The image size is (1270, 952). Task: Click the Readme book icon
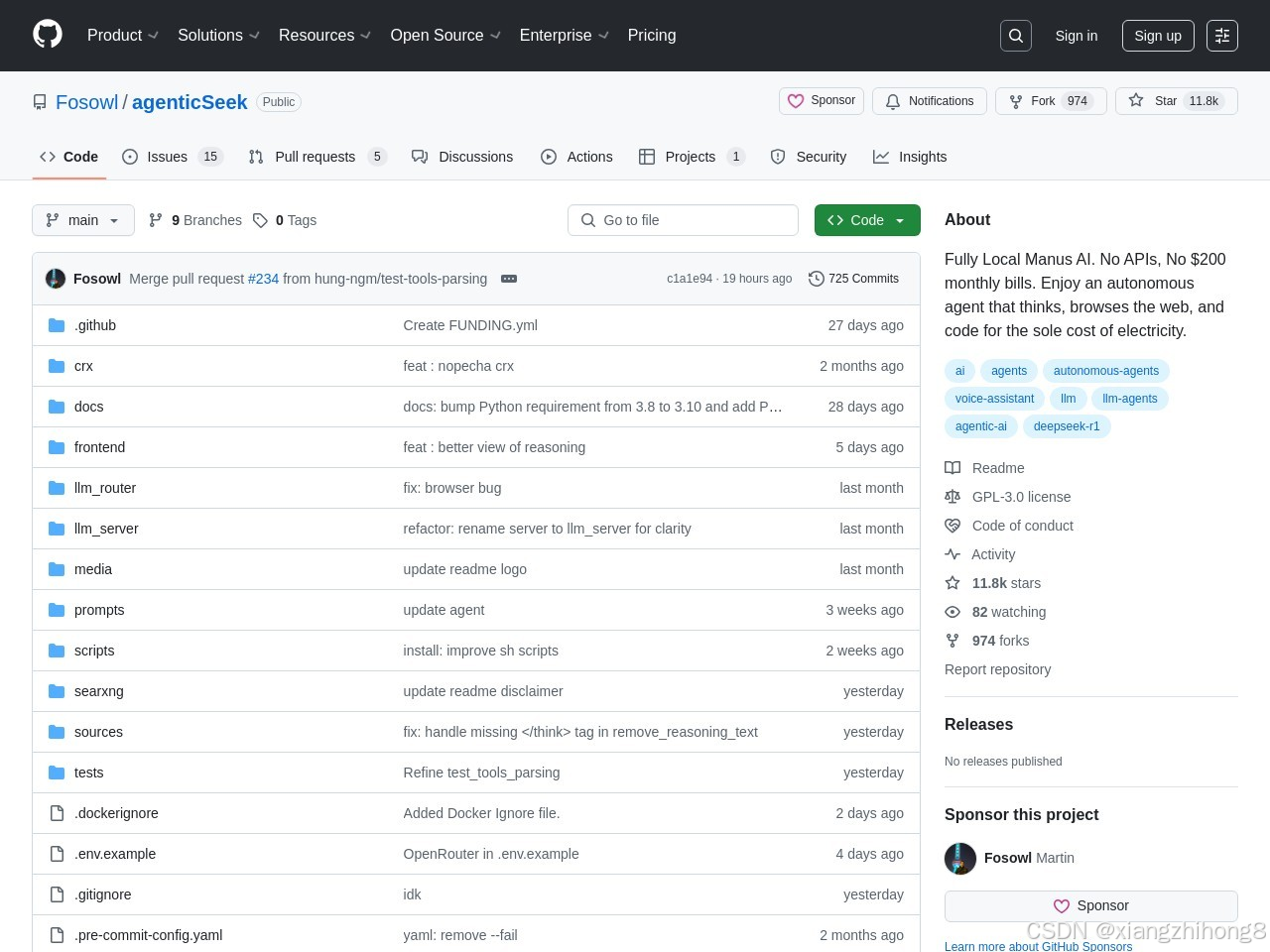point(952,468)
